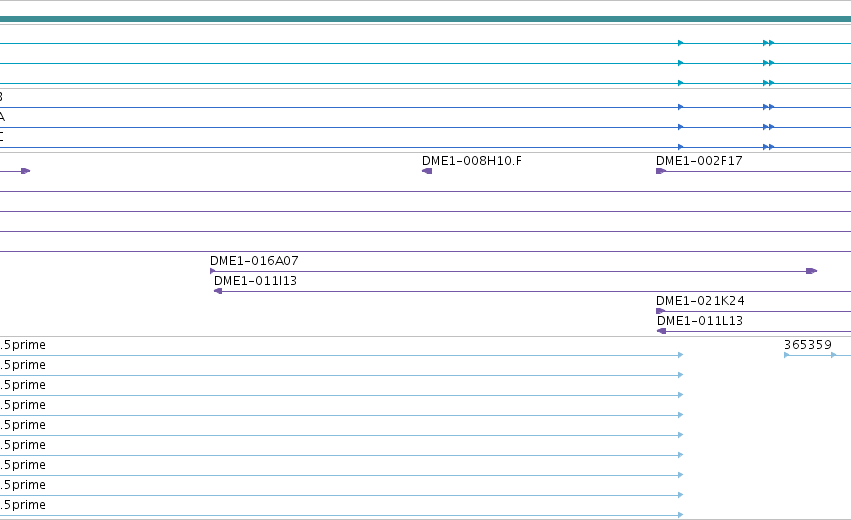Select the DME1-016A07 feature label
This screenshot has height=520, width=851.
click(x=254, y=261)
